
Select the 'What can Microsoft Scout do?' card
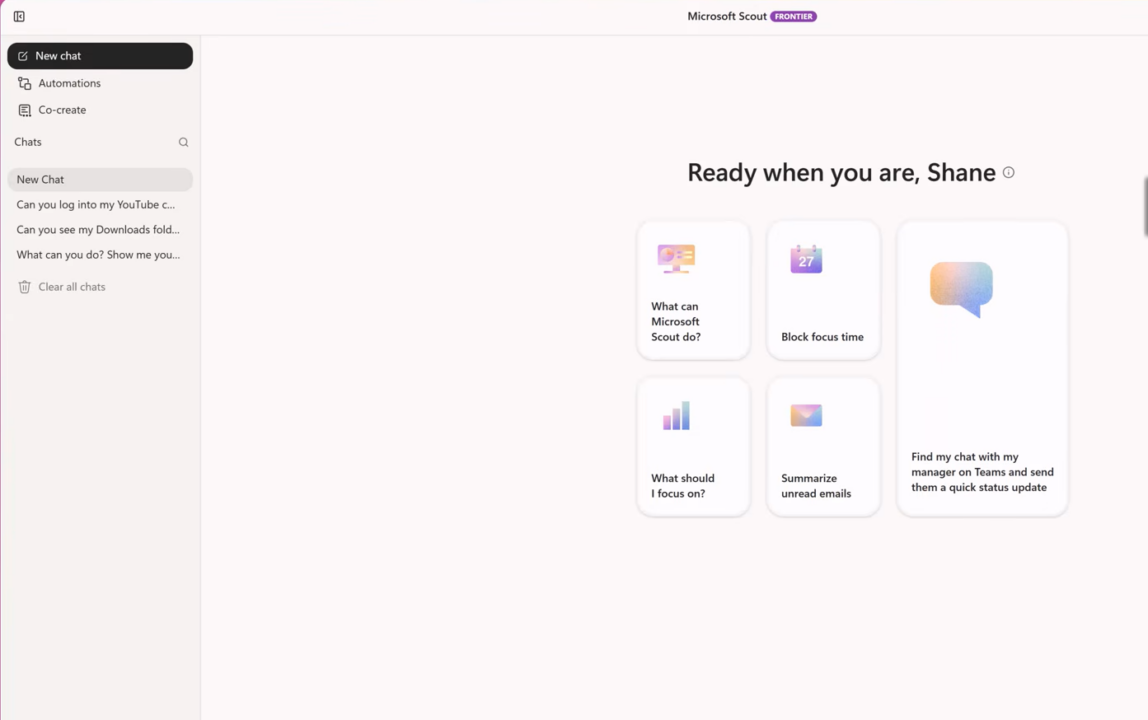693,290
